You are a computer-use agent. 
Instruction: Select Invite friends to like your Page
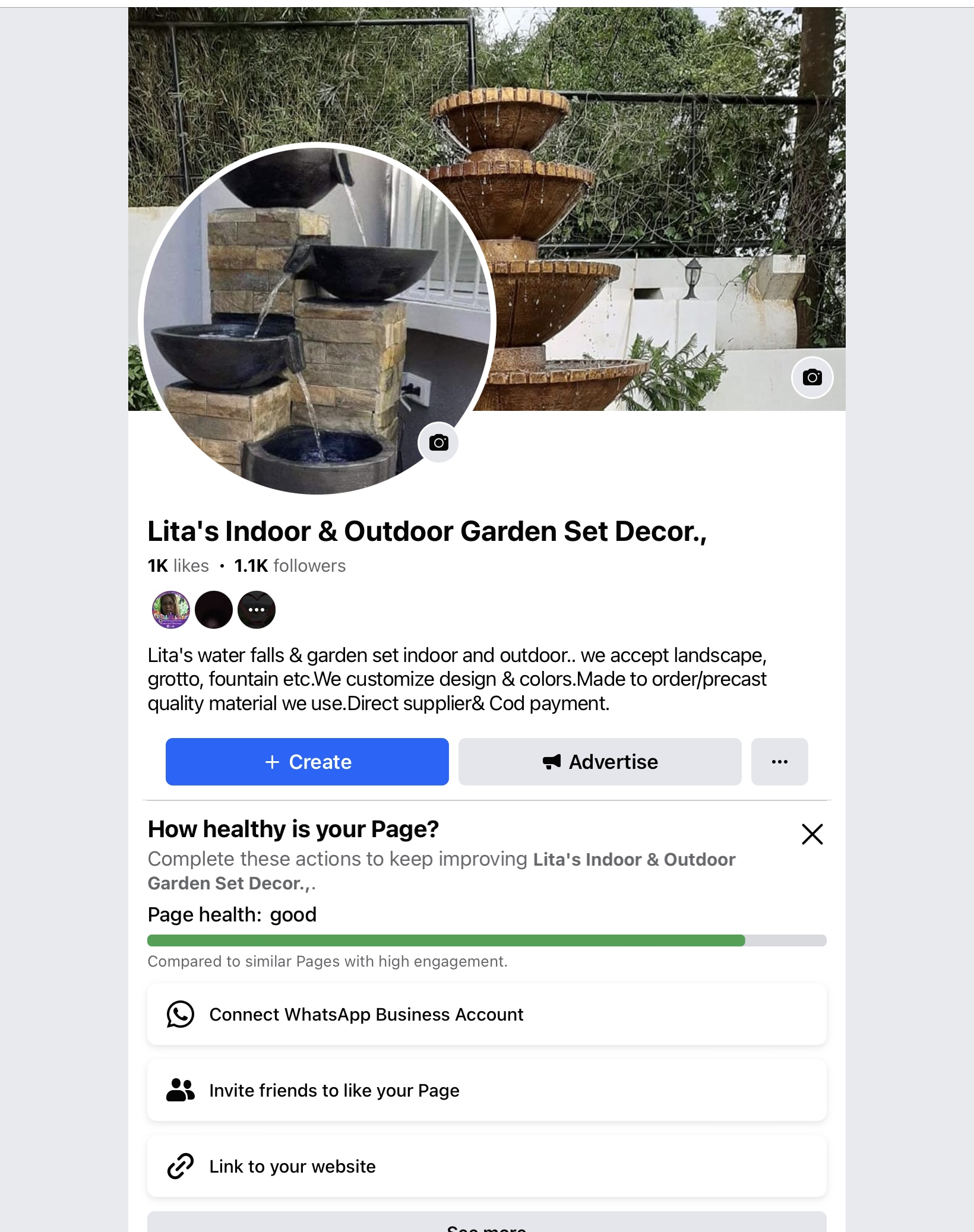[x=486, y=1090]
